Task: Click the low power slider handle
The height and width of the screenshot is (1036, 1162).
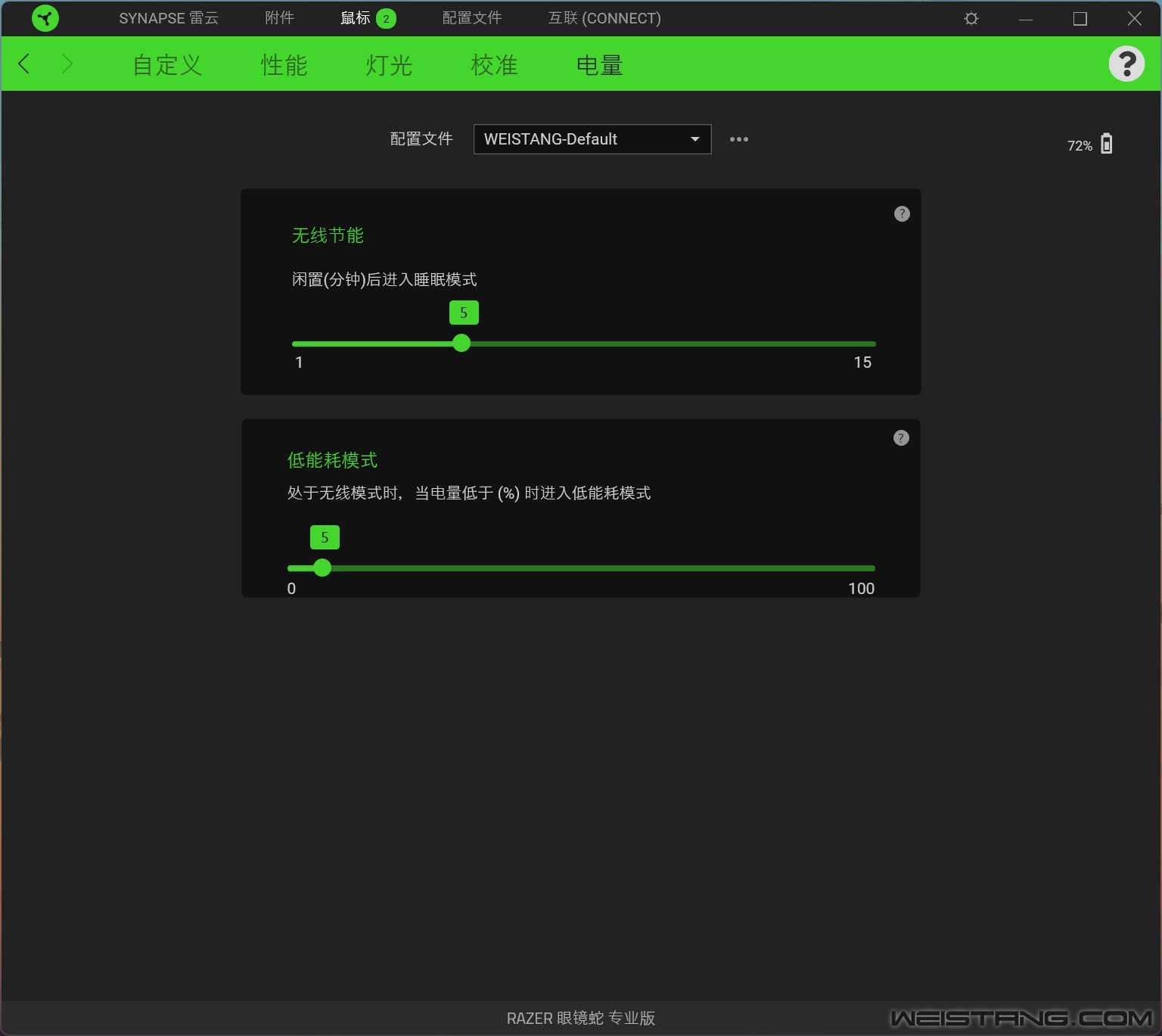Action: (322, 568)
